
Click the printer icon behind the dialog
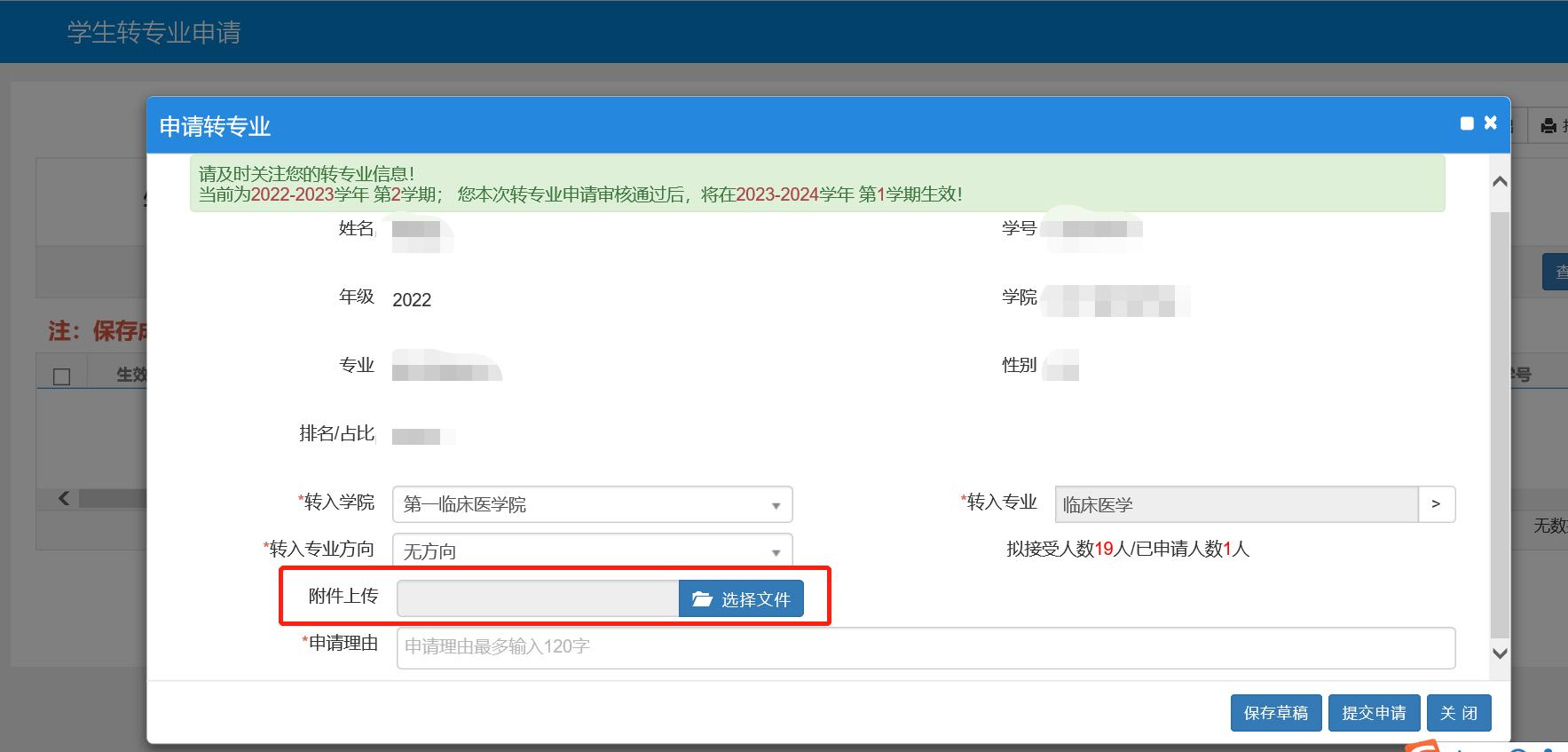1548,126
